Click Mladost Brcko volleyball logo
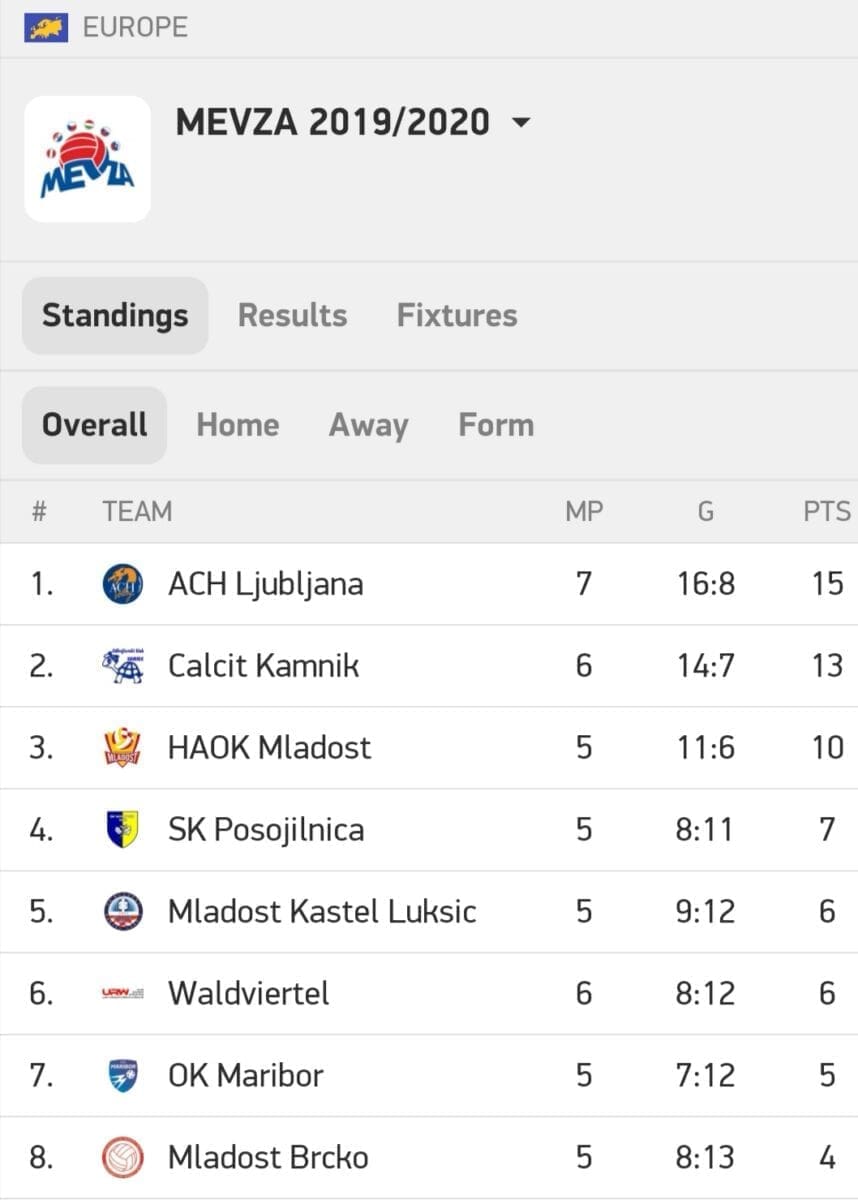 (x=122, y=1158)
